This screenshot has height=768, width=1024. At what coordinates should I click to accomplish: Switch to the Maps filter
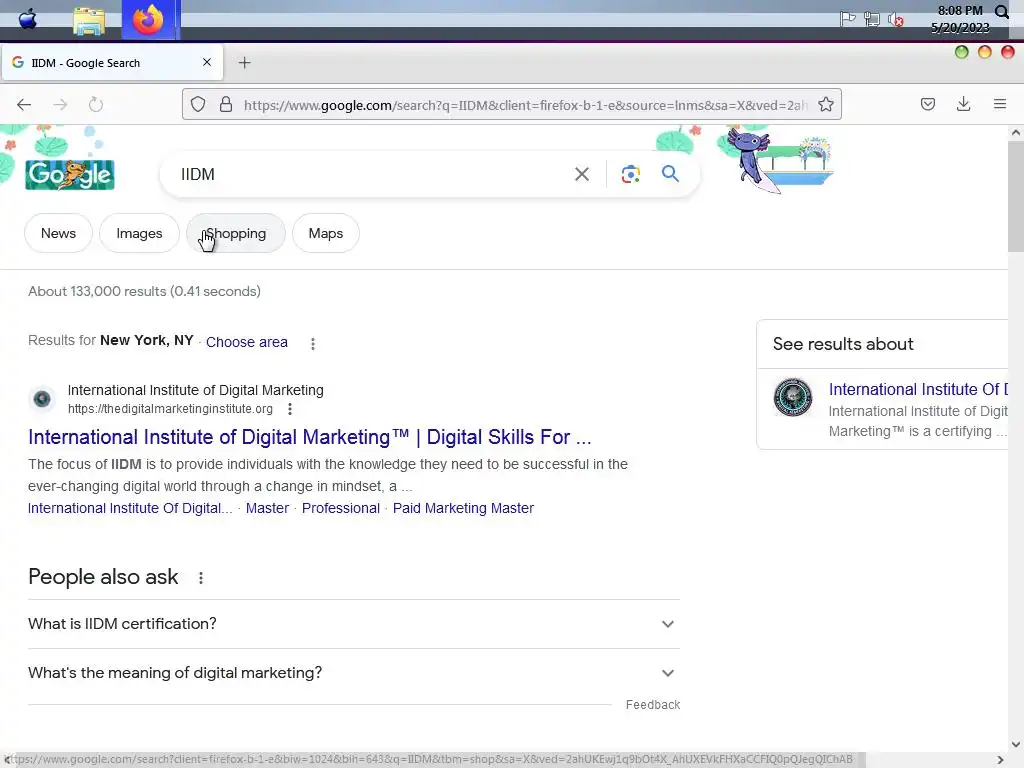pyautogui.click(x=325, y=233)
